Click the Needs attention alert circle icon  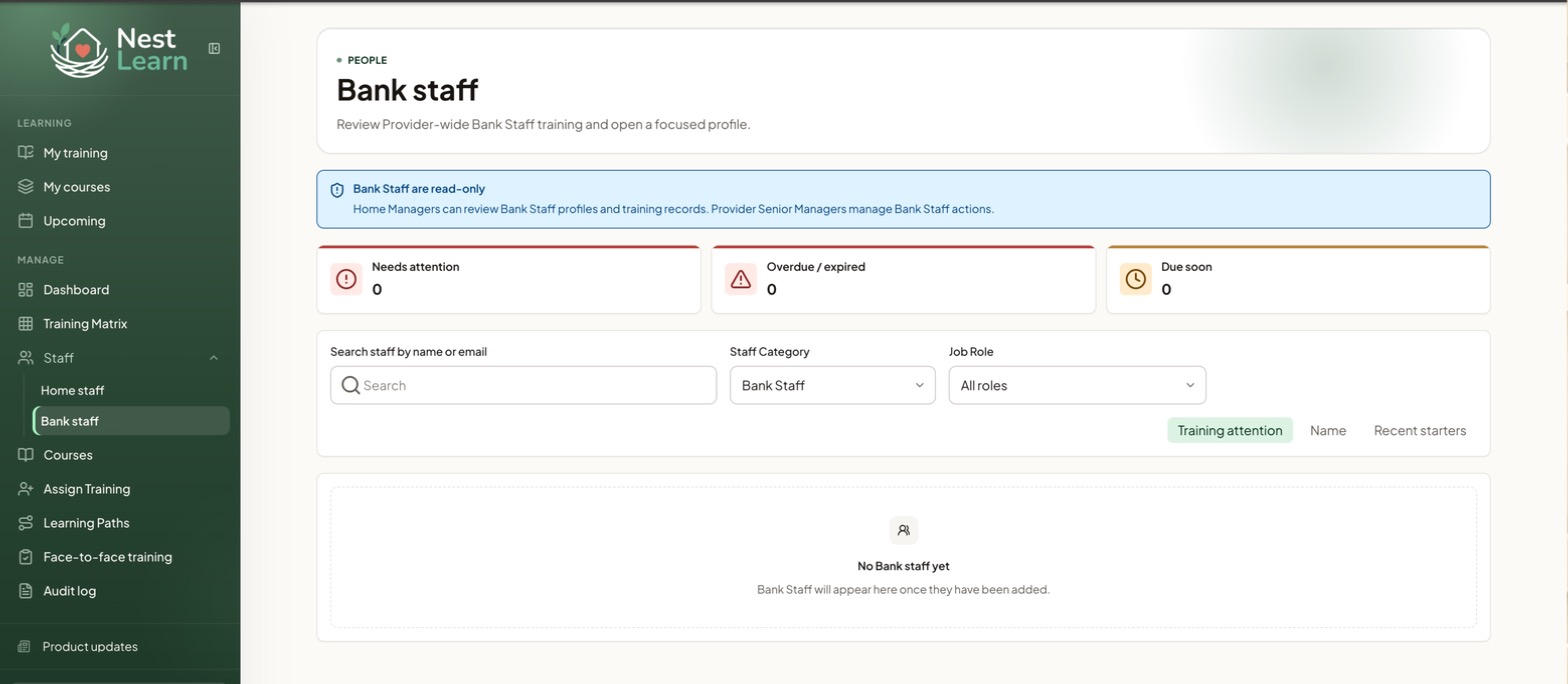click(346, 279)
